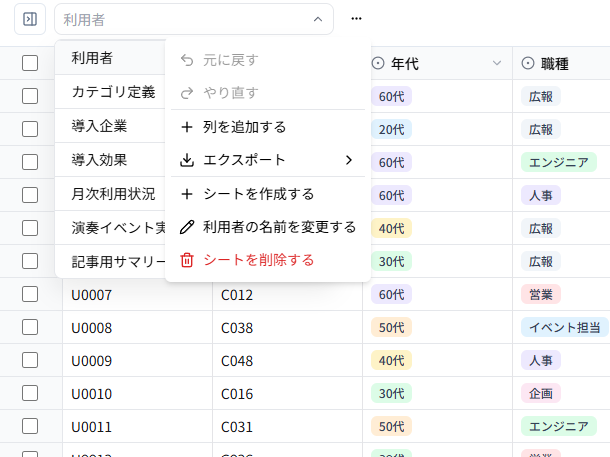Screen dimensions: 610x457
Task: Switch to the 導入企業 sheet
Action: pyautogui.click(x=110, y=126)
